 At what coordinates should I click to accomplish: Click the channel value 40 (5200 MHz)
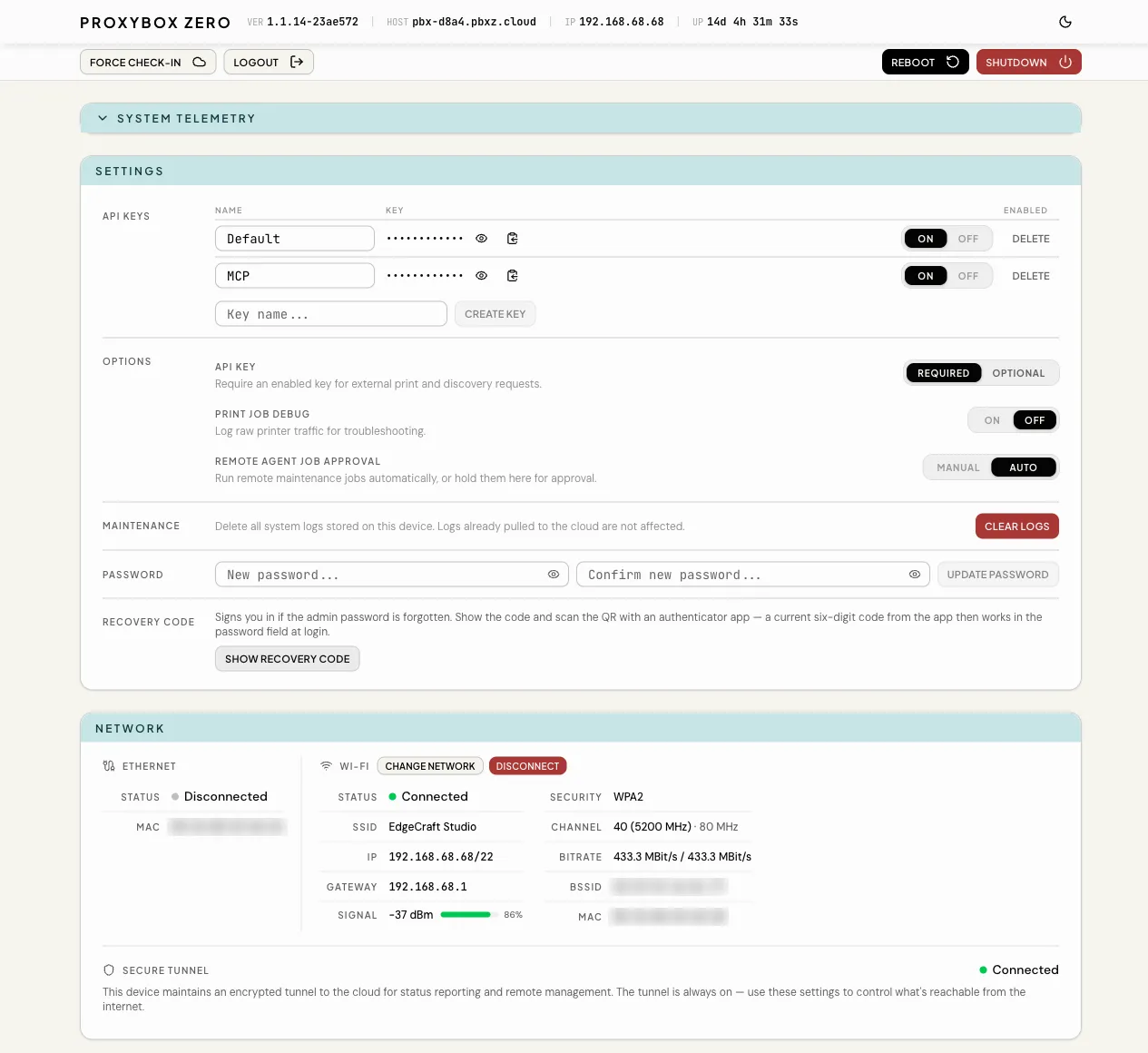click(652, 827)
